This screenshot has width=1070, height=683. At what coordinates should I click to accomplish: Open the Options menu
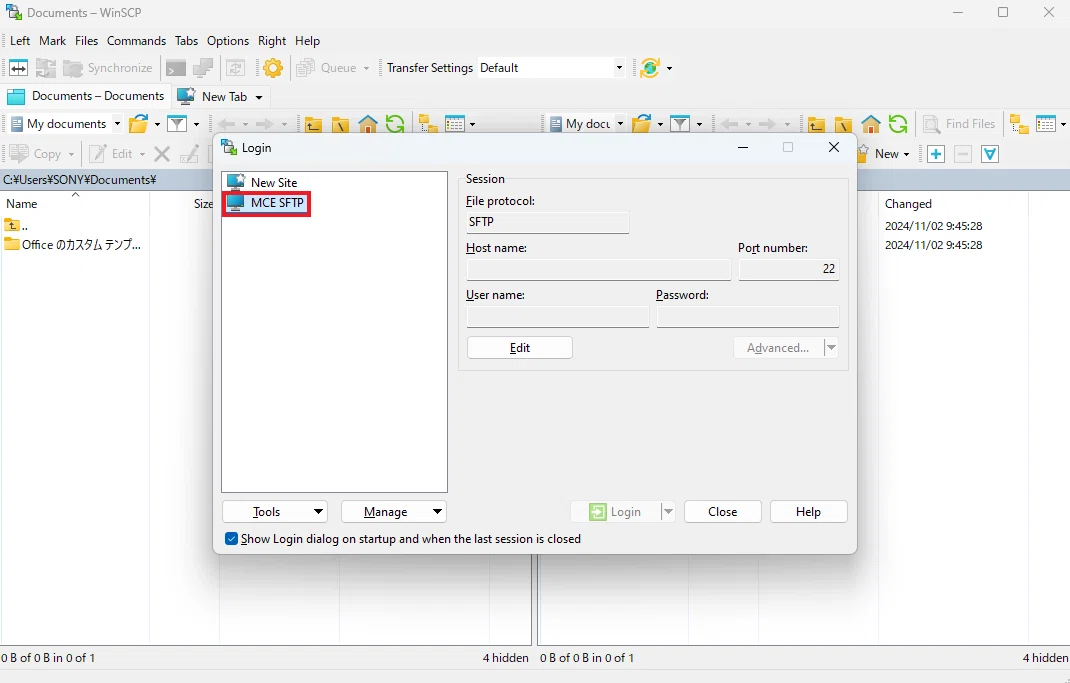point(228,41)
